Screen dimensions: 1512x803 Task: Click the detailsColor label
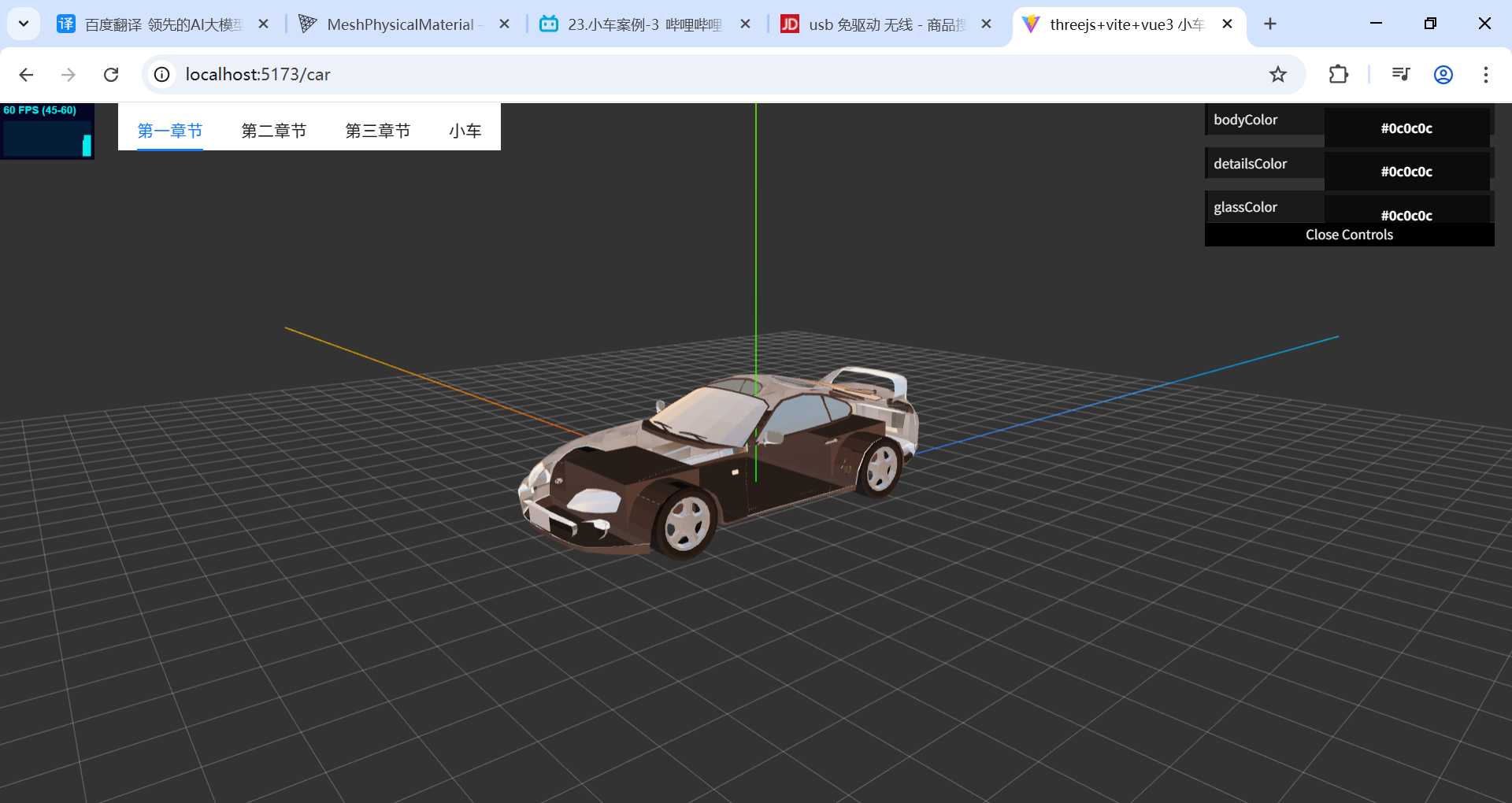pyautogui.click(x=1251, y=164)
